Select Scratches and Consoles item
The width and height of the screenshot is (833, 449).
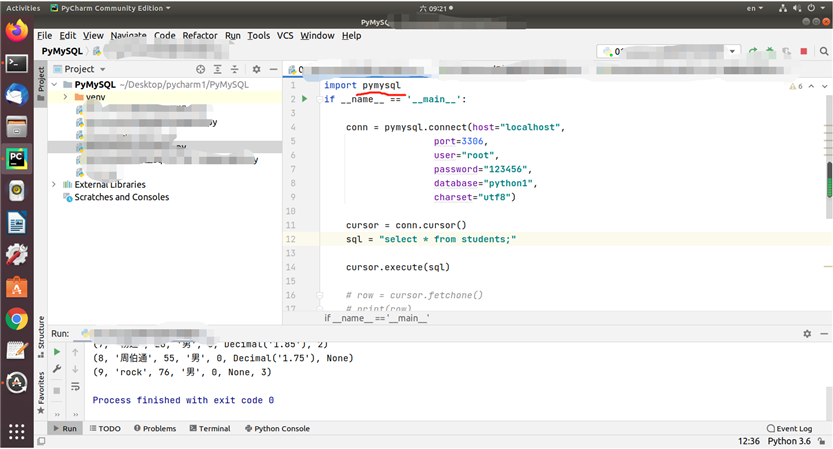coord(121,197)
